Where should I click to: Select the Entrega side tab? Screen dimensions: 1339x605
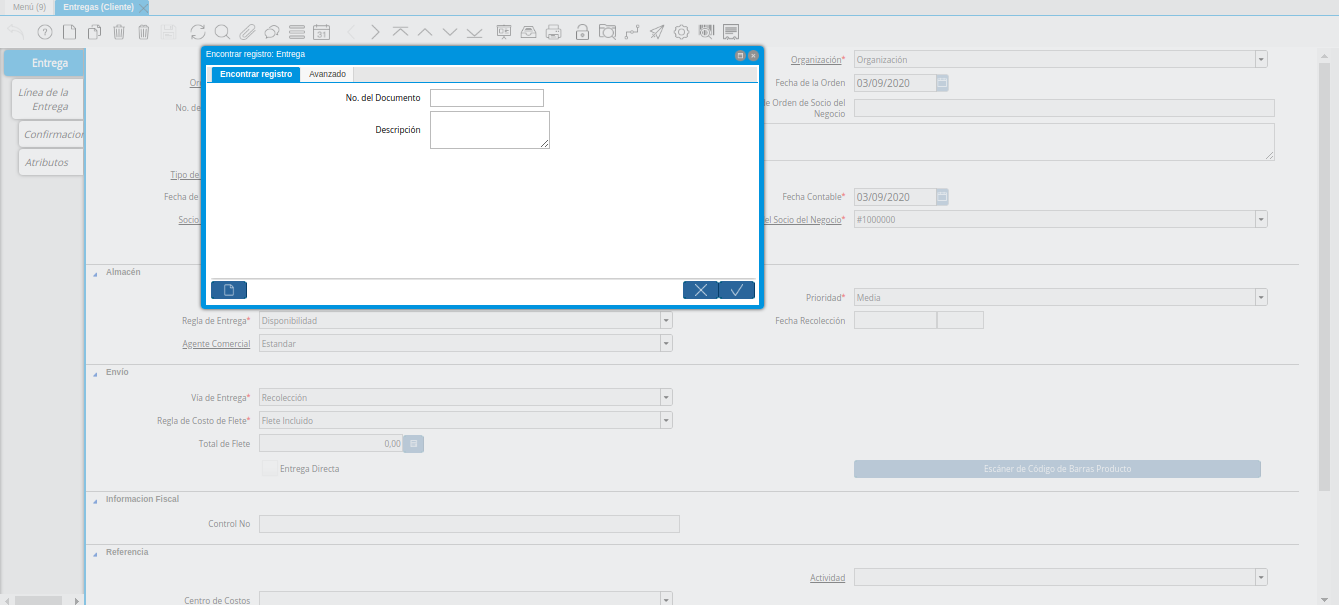(44, 63)
